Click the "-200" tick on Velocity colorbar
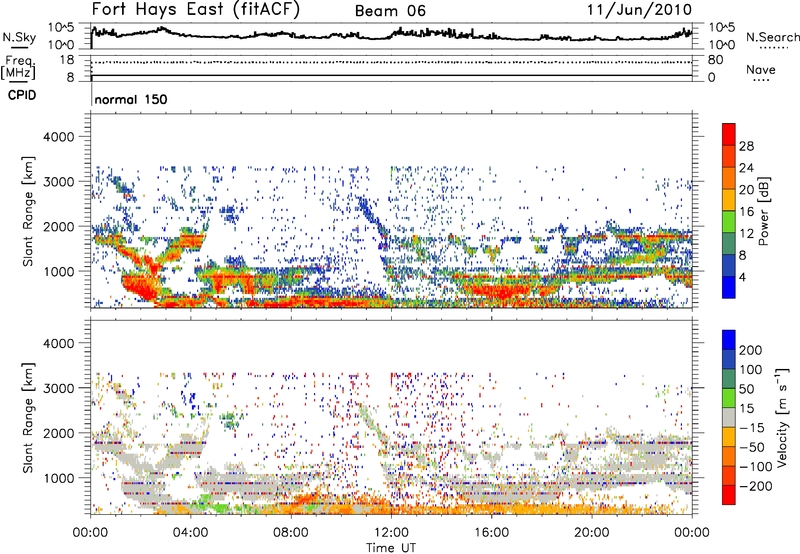The height and width of the screenshot is (554, 800). [x=755, y=486]
